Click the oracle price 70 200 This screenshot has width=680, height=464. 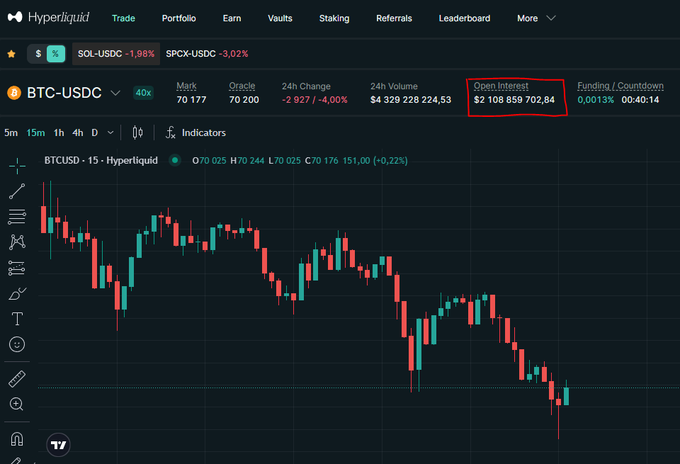244,100
